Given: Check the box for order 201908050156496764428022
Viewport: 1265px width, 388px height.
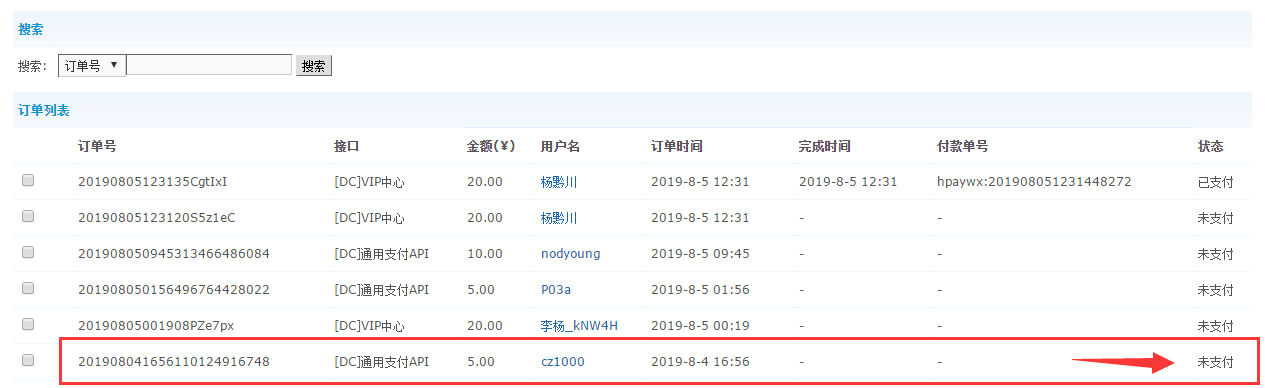Looking at the screenshot, I should tap(28, 289).
